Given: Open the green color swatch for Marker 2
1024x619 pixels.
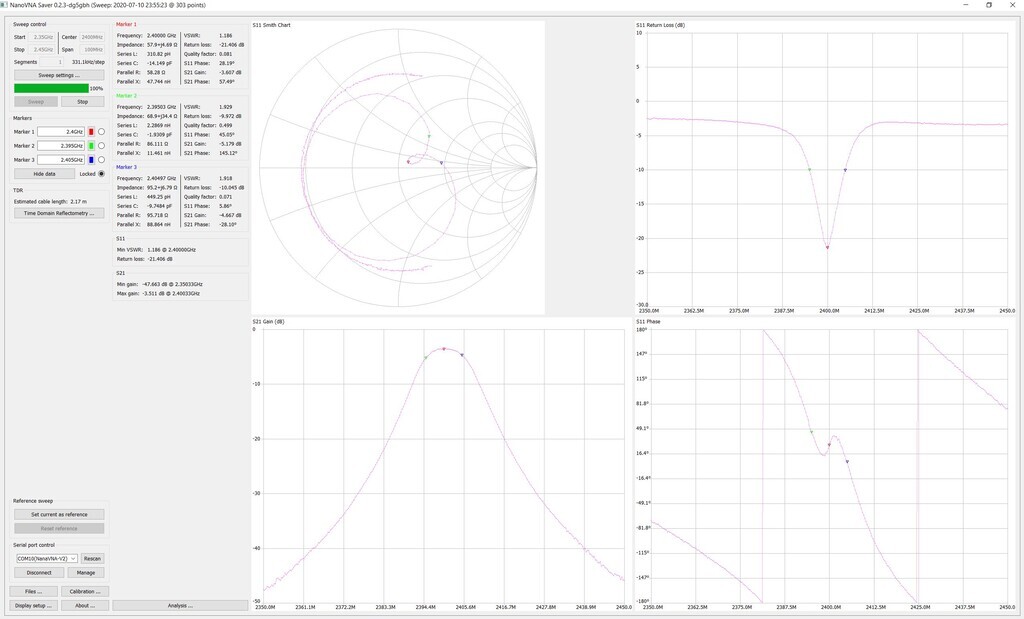Looking at the screenshot, I should pos(91,146).
